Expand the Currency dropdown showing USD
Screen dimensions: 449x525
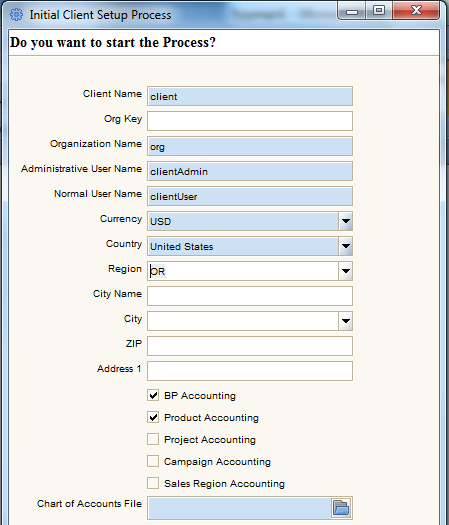click(346, 221)
